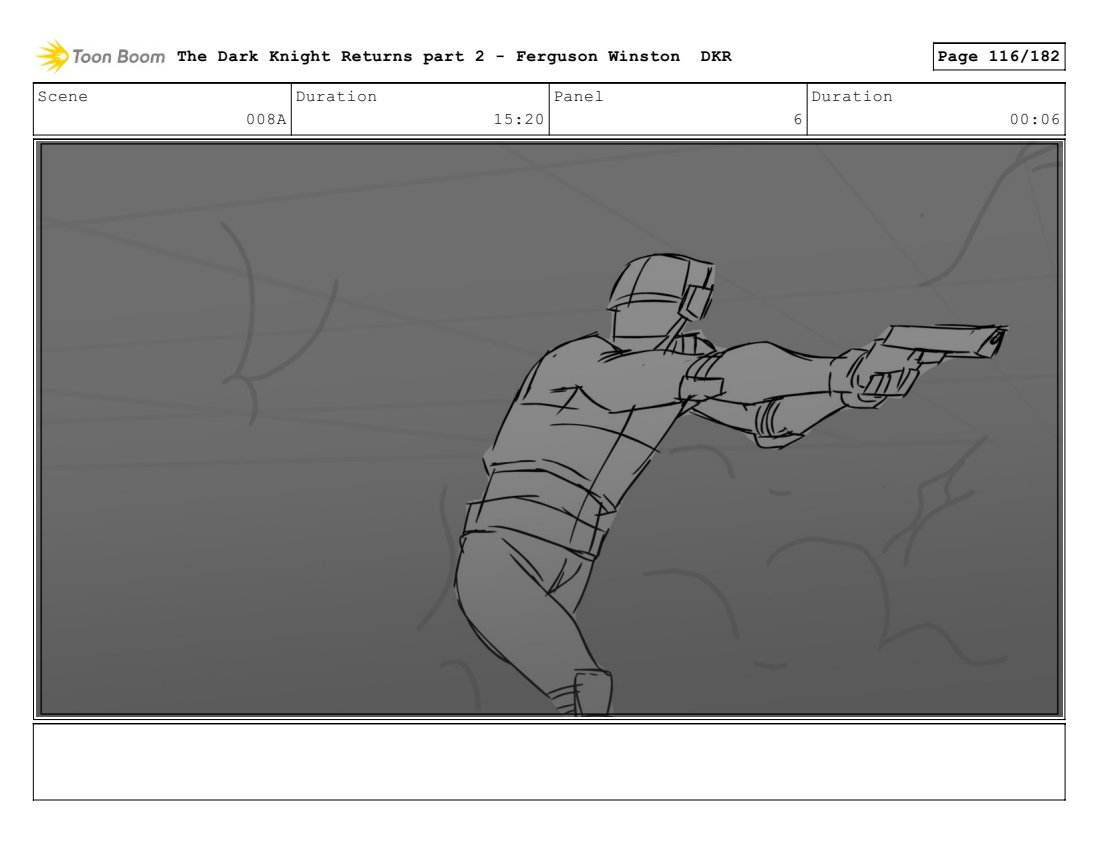Click the 'Scene' header label
Viewport: 1100px width, 850px height.
pos(62,97)
